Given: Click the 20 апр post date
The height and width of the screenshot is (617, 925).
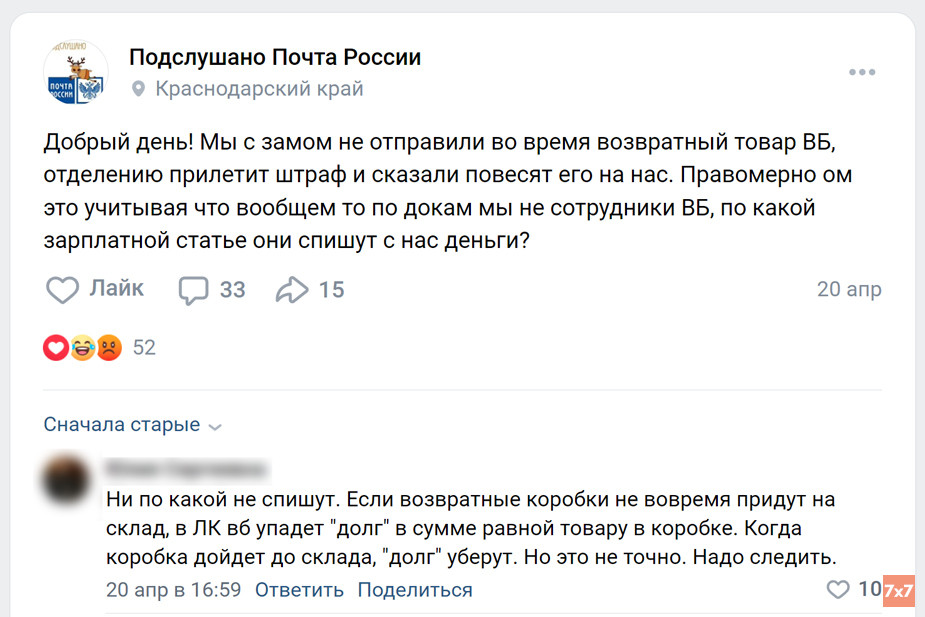Looking at the screenshot, I should pyautogui.click(x=849, y=289).
